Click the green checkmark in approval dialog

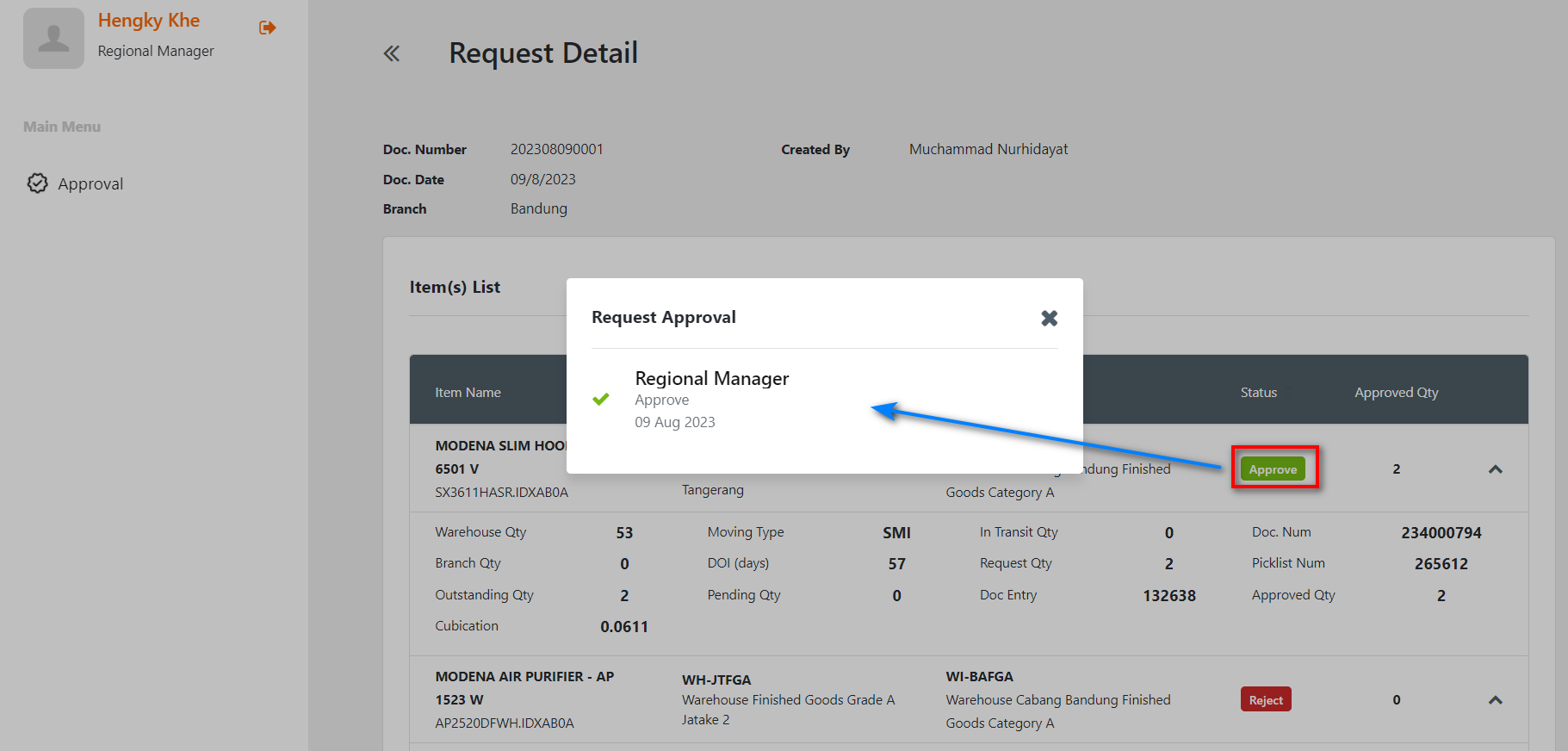click(601, 400)
